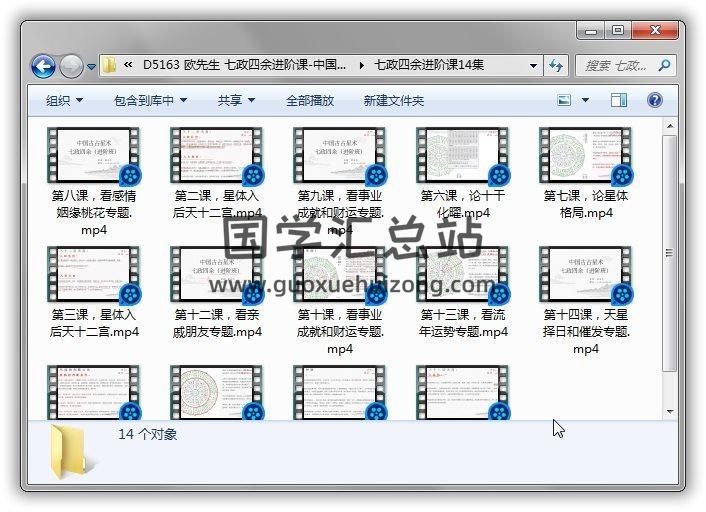Click the folder icon in address bar
The height and width of the screenshot is (512, 706).
pyautogui.click(x=110, y=66)
